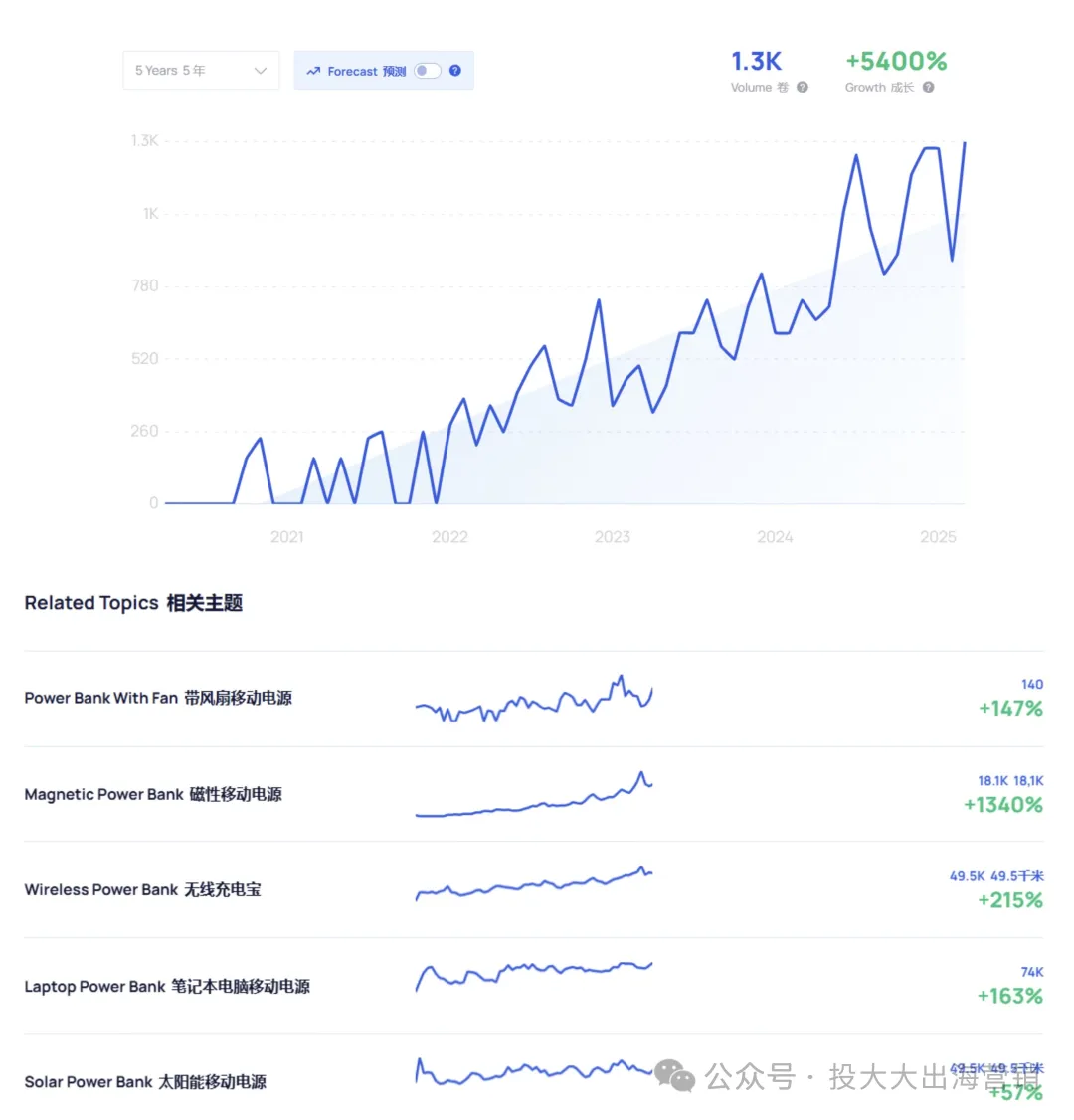Click the +163% growth figure
Viewport: 1074px width, 1120px height.
[1010, 996]
